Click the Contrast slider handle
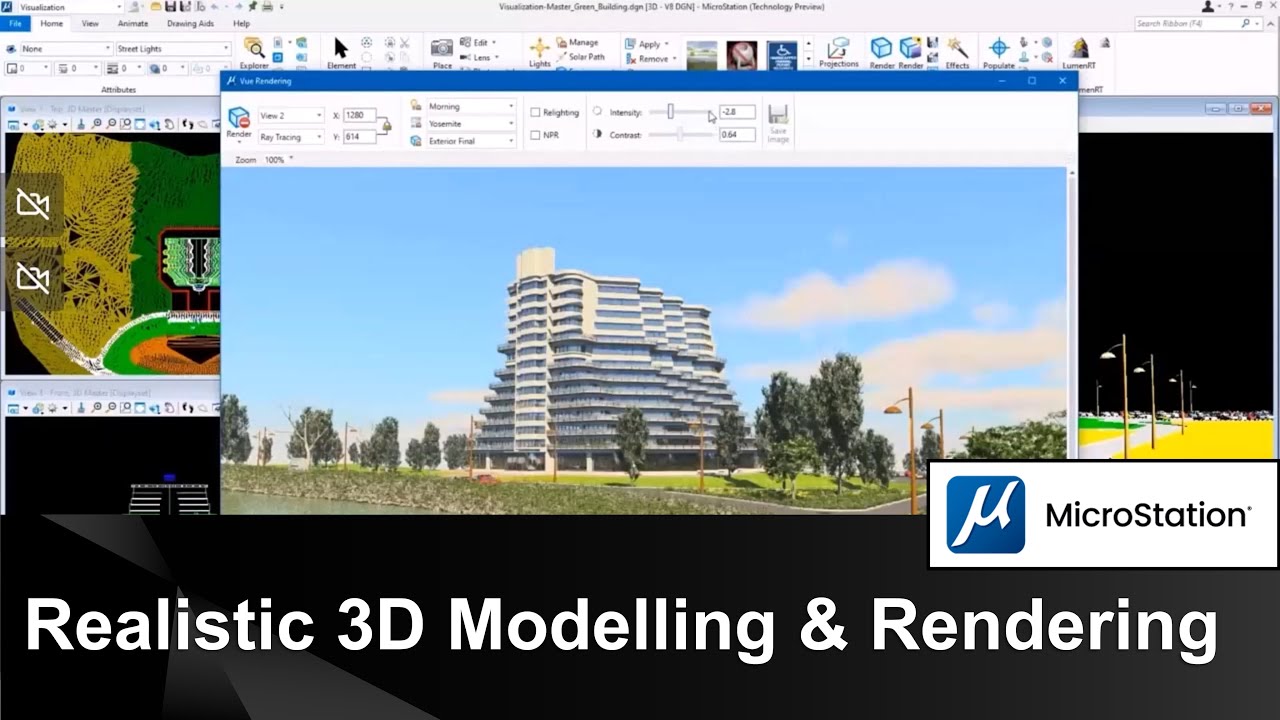The height and width of the screenshot is (720, 1280). coord(681,134)
